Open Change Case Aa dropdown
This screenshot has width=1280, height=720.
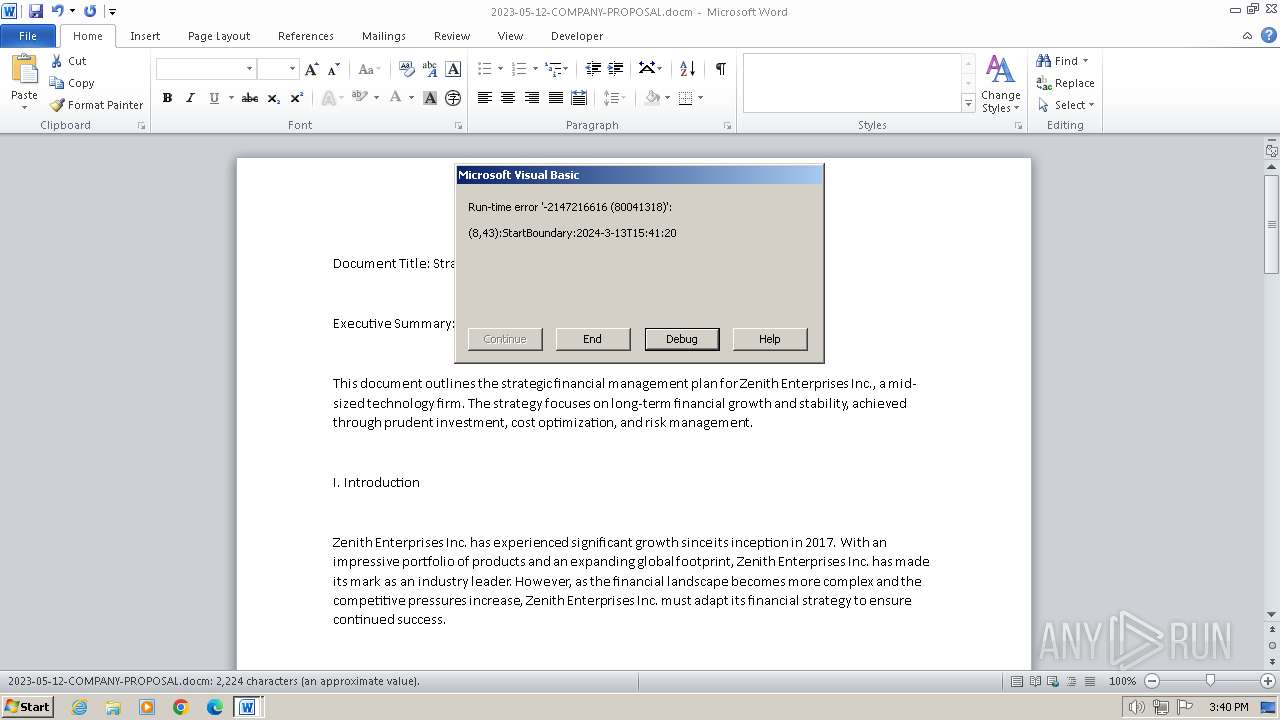point(369,69)
